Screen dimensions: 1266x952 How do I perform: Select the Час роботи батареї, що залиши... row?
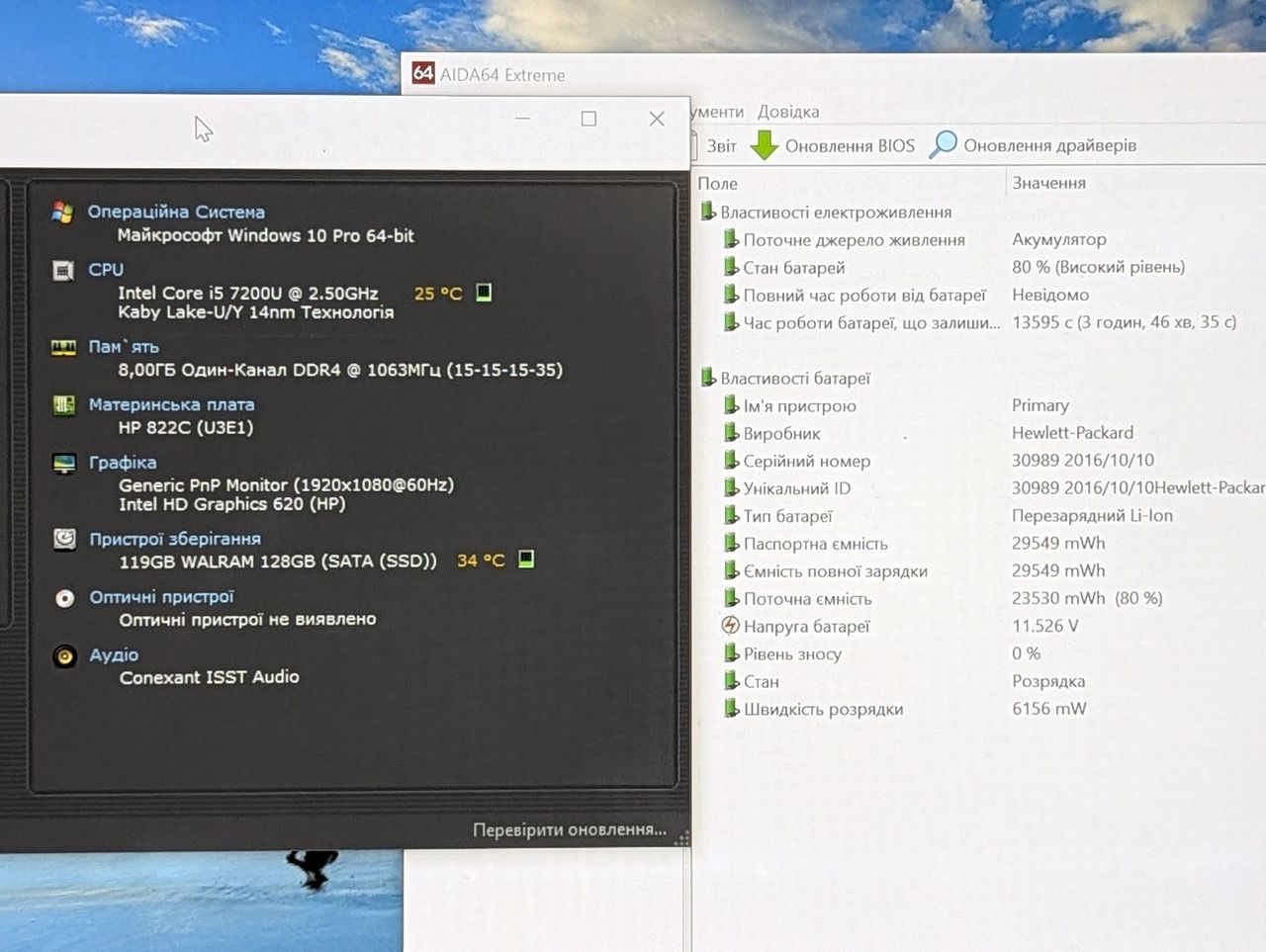979,322
